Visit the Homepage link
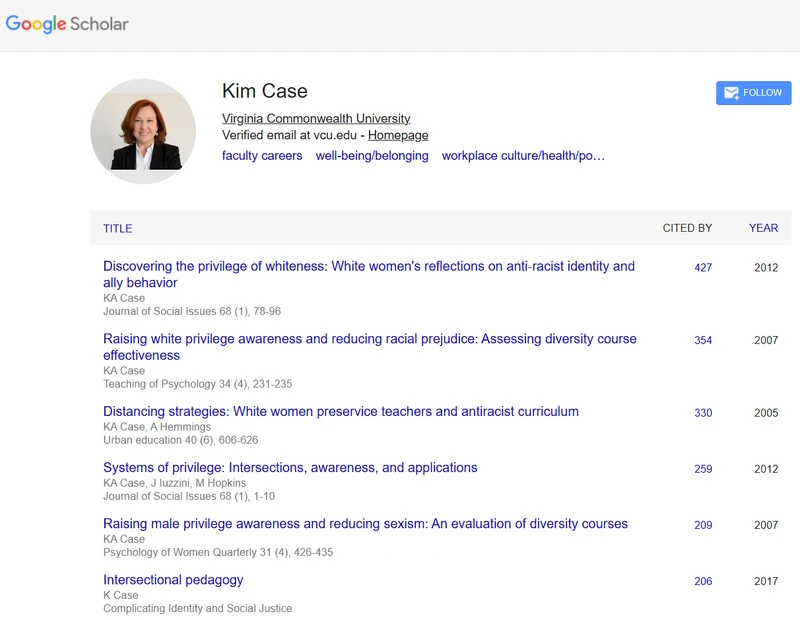The width and height of the screenshot is (800, 620). 398,135
